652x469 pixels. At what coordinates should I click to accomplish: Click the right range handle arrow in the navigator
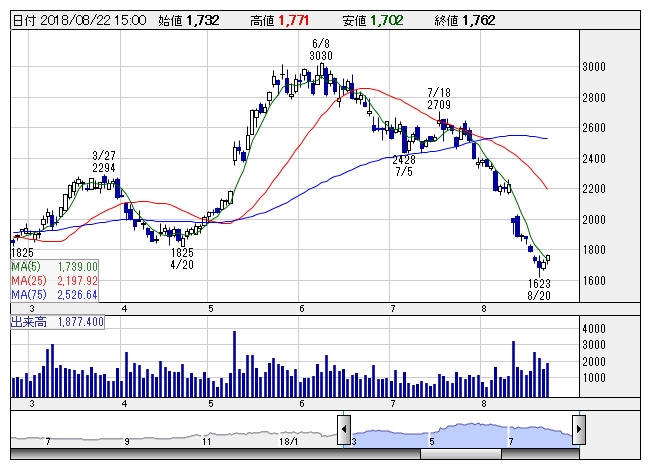point(579,429)
